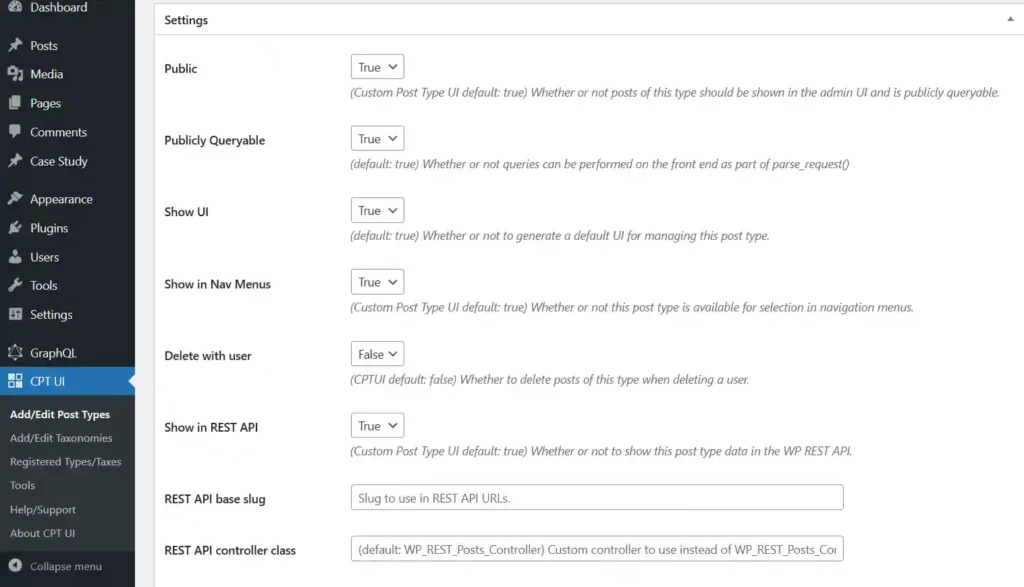Click the Show in REST API label
This screenshot has width=1024, height=587.
click(x=211, y=427)
